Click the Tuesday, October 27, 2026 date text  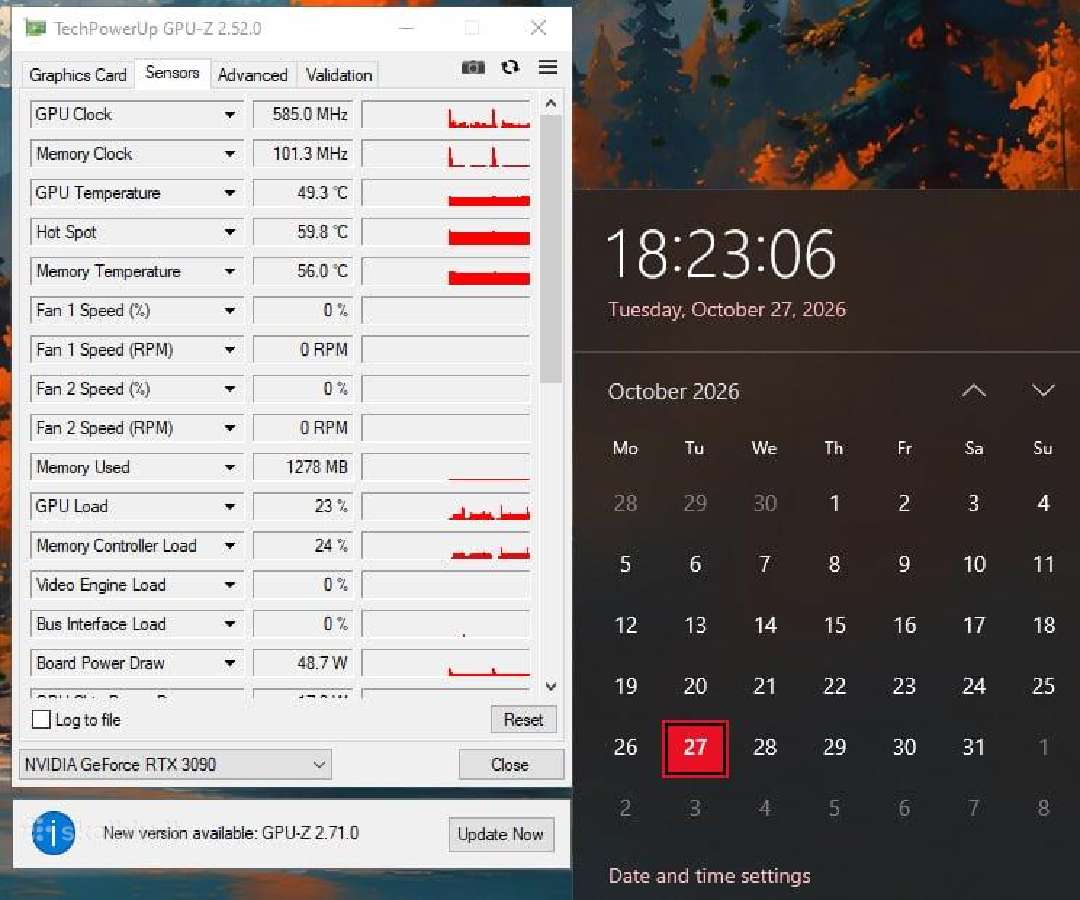(727, 309)
